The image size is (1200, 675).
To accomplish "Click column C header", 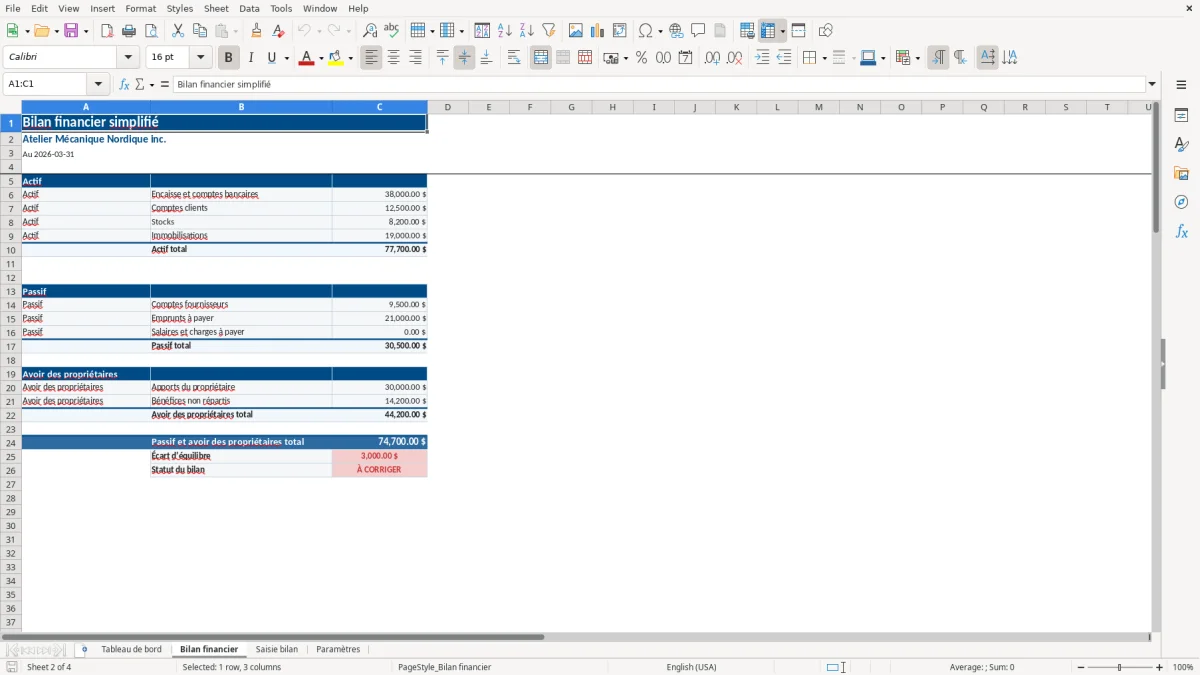I will (x=379, y=107).
